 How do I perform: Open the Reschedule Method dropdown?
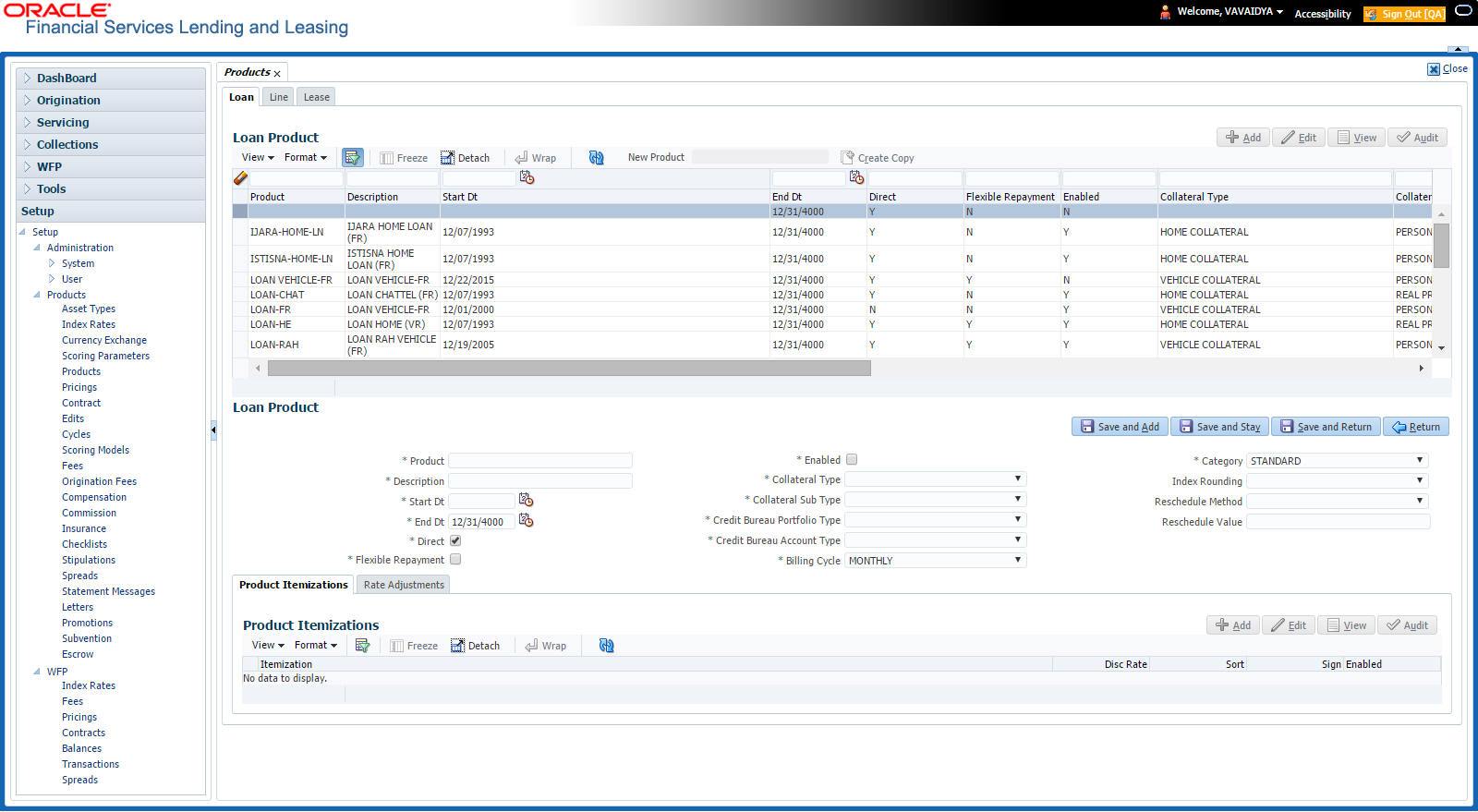1337,502
